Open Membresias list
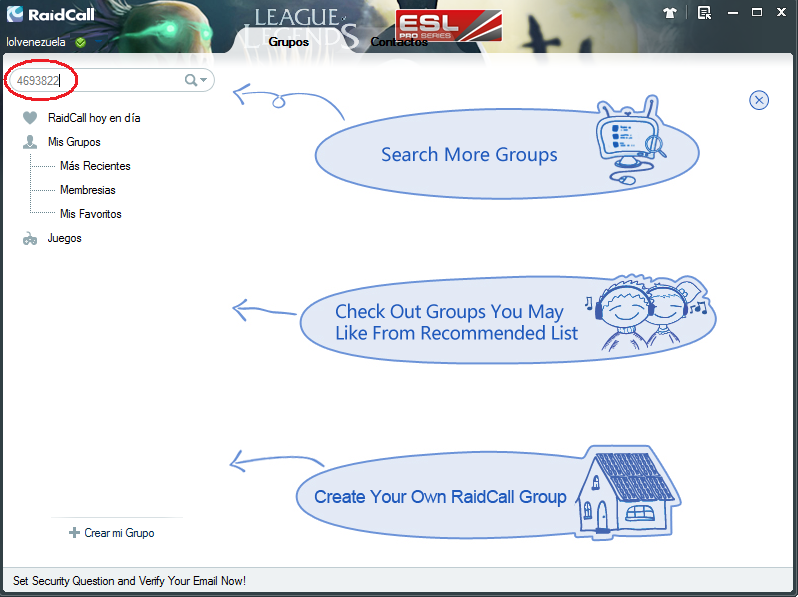The image size is (798, 597). point(88,190)
